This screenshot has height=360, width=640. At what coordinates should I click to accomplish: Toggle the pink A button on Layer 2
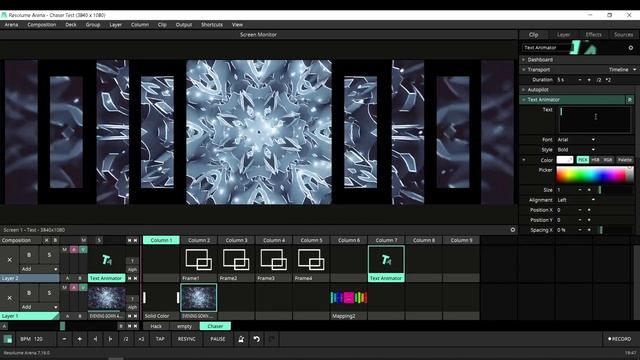coord(73,249)
